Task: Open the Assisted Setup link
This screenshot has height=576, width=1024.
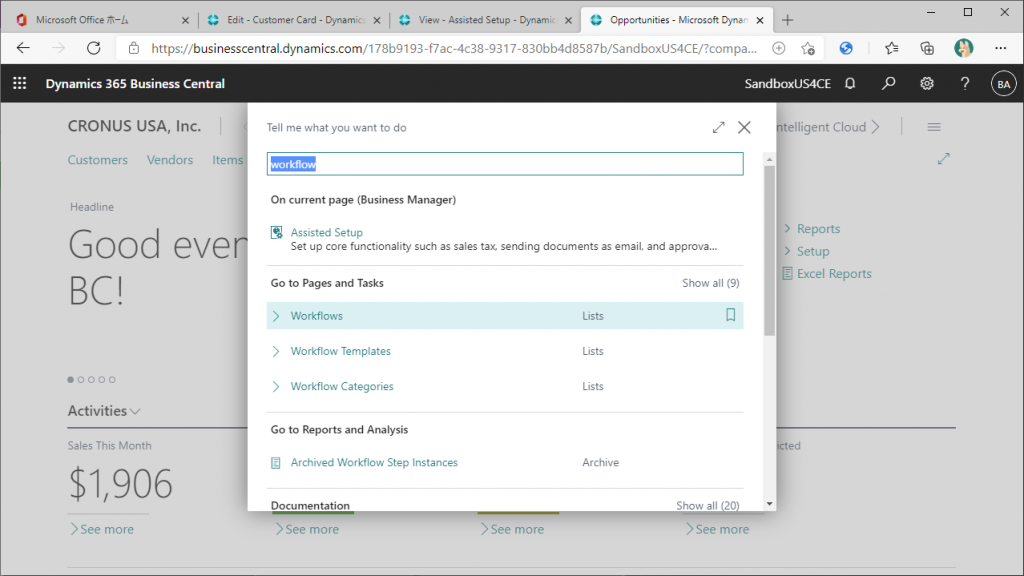Action: [327, 232]
